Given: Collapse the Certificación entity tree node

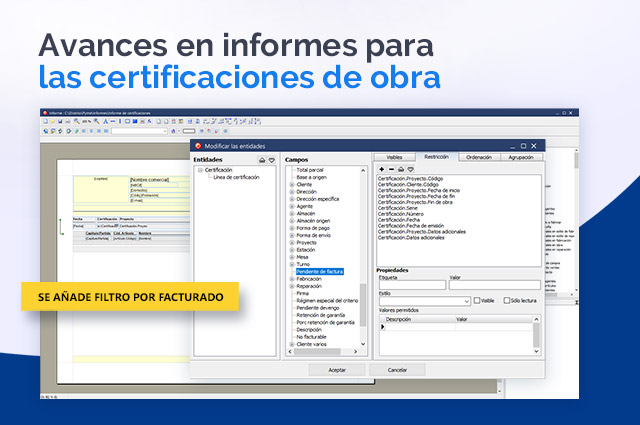Looking at the screenshot, I should (x=200, y=171).
